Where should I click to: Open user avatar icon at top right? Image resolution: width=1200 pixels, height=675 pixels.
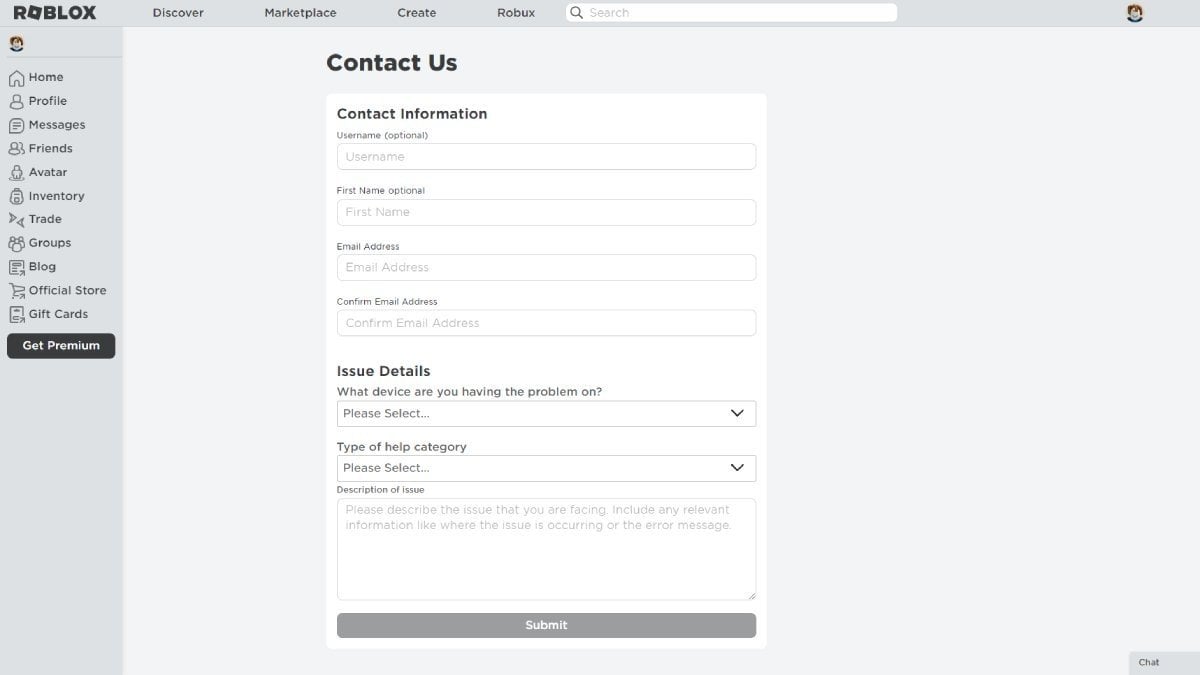(1134, 13)
